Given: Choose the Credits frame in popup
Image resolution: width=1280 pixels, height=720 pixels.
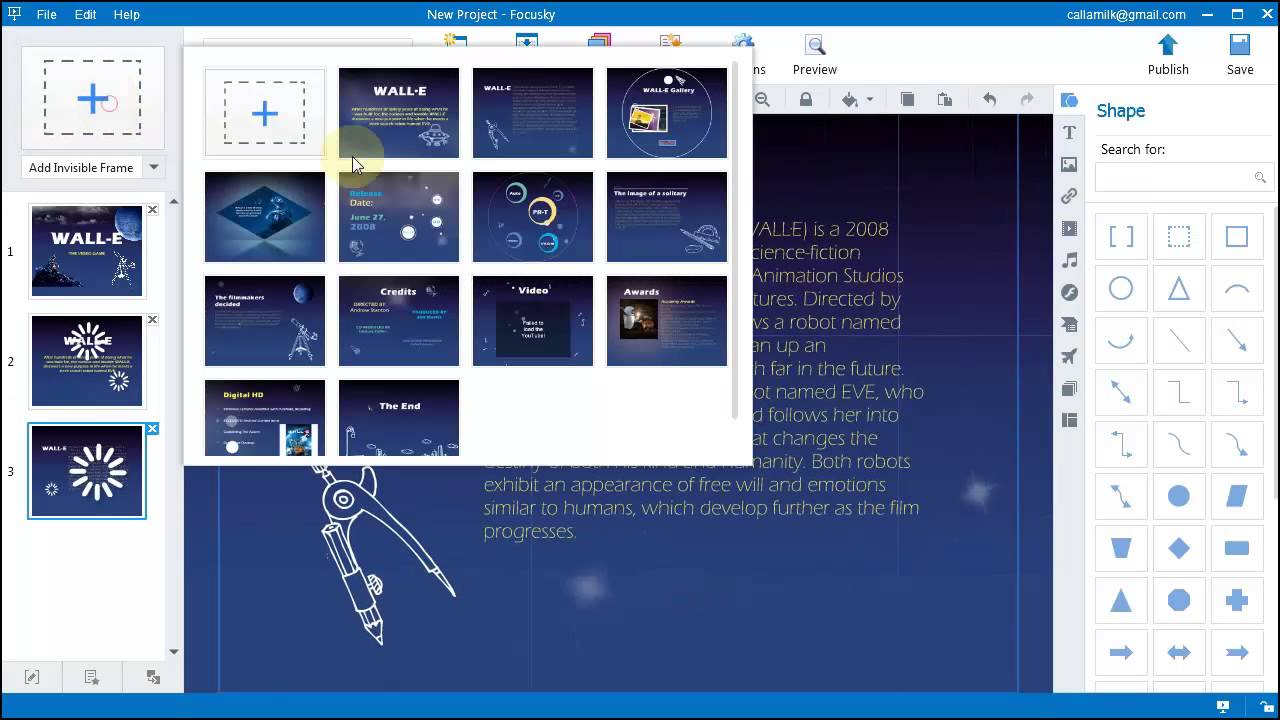Looking at the screenshot, I should tap(399, 321).
